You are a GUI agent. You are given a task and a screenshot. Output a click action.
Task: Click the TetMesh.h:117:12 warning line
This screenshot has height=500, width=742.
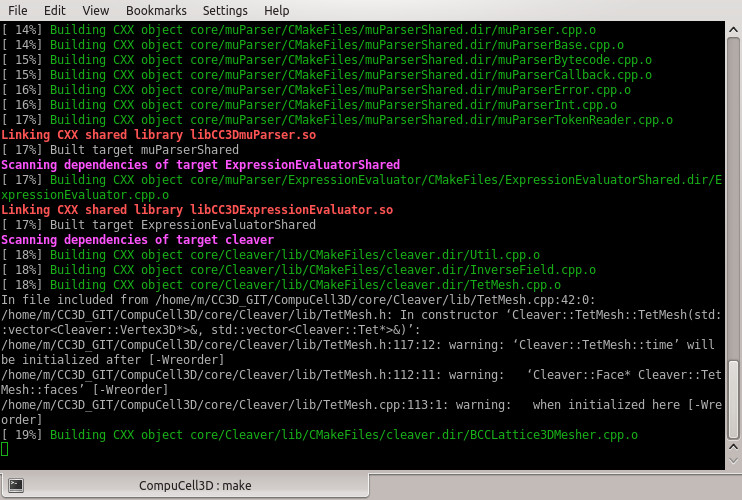point(362,352)
